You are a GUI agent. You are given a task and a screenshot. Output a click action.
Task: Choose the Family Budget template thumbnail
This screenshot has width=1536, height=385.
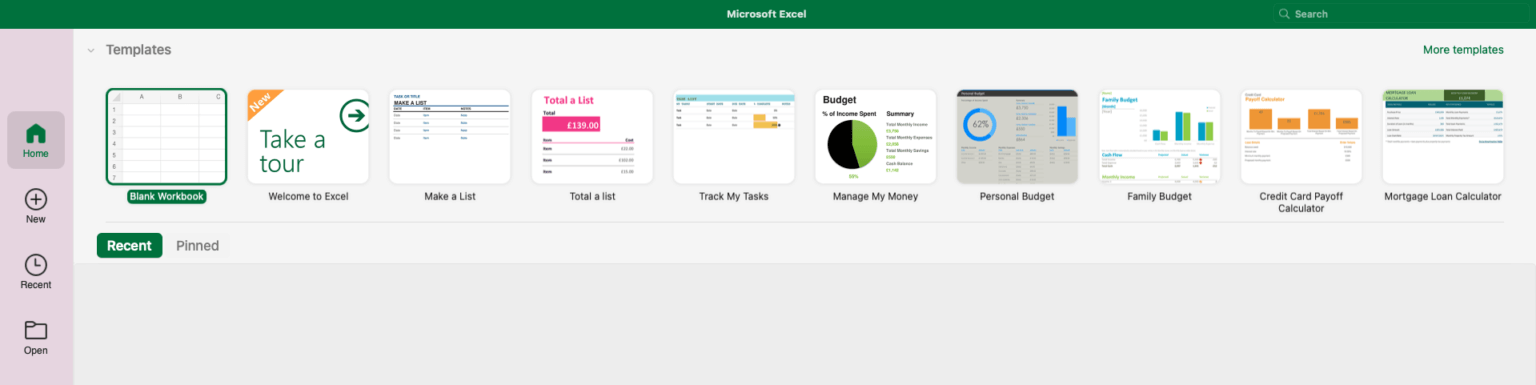pos(1159,137)
